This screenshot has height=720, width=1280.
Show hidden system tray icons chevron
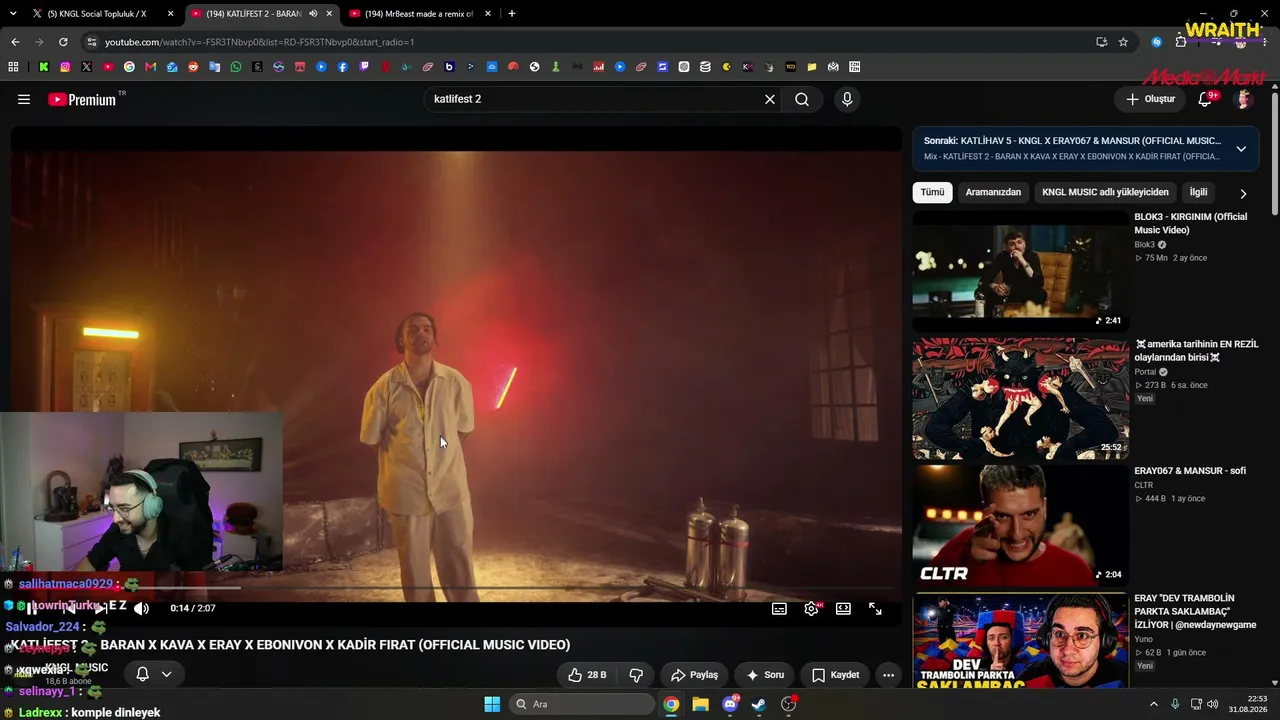[x=1153, y=704]
